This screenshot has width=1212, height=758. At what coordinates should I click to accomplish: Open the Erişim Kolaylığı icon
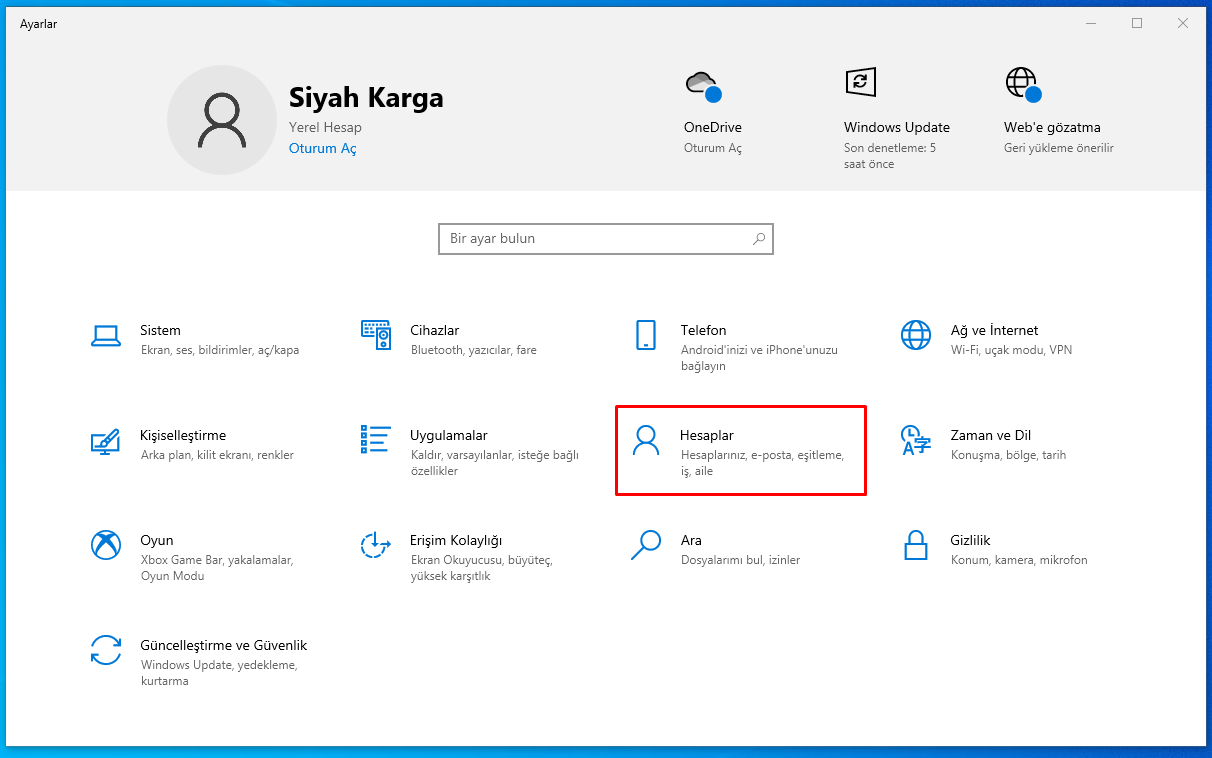pyautogui.click(x=375, y=546)
